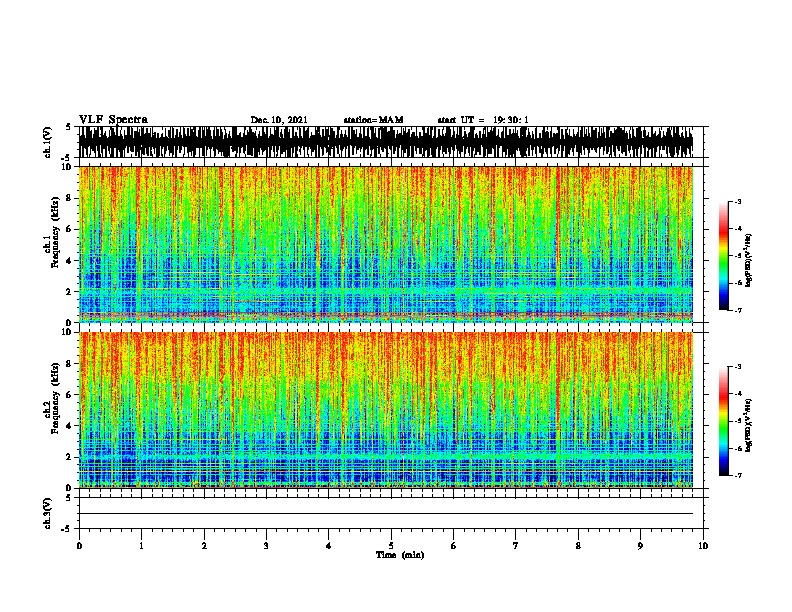Image resolution: width=792 pixels, height=612 pixels.
Task: Click the date 'Dec. 10, 2021'
Action: (279, 120)
